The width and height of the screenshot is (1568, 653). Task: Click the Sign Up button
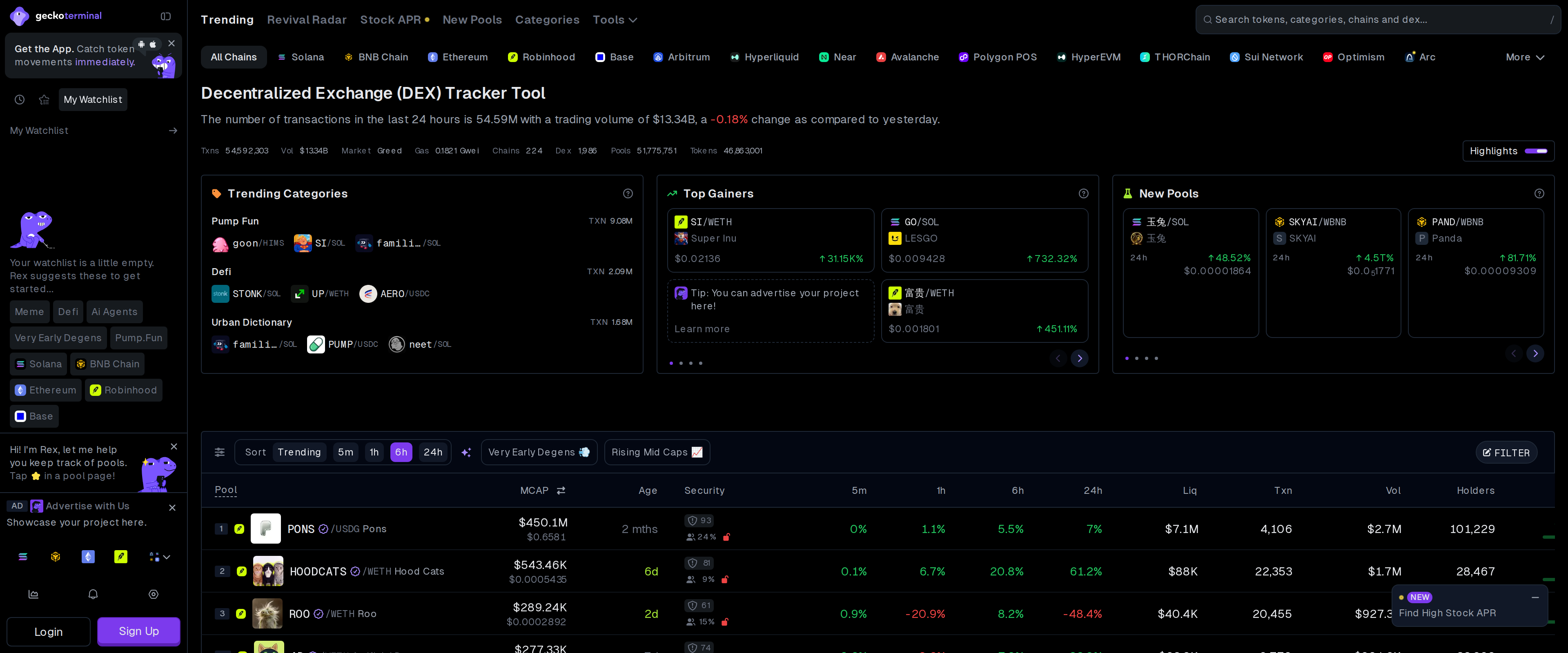(139, 631)
